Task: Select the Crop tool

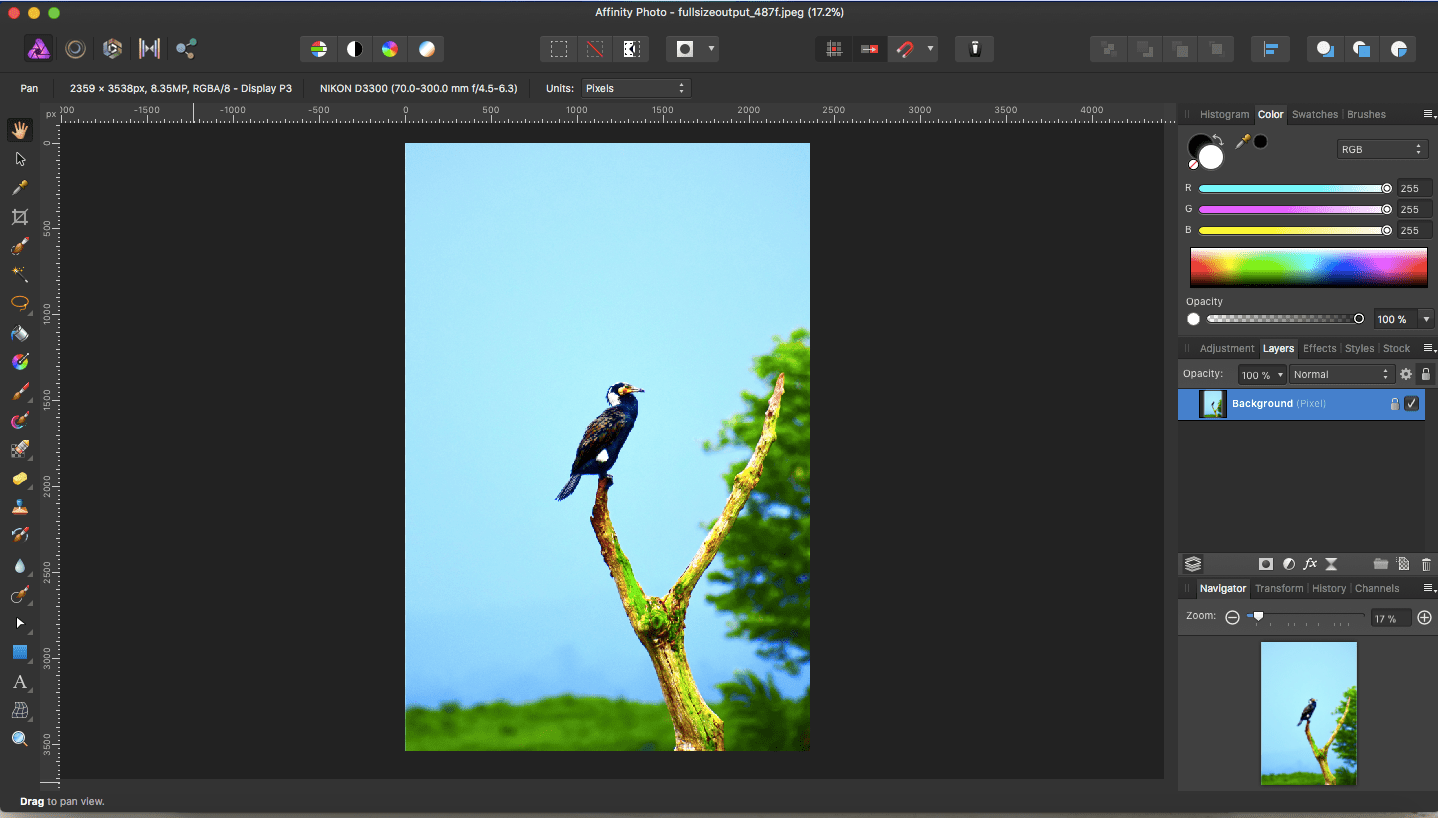Action: tap(19, 217)
